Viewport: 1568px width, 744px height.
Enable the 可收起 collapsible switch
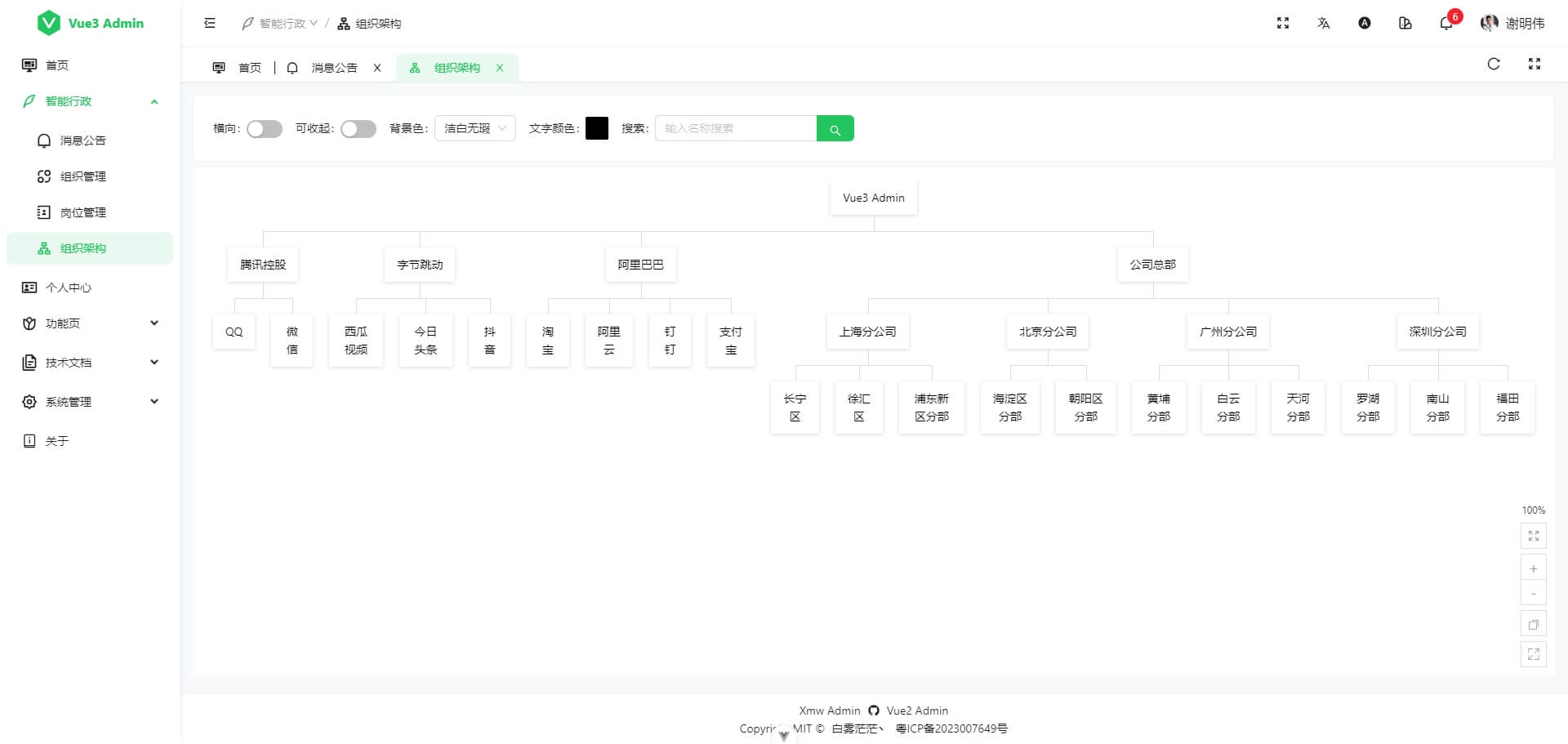[358, 129]
